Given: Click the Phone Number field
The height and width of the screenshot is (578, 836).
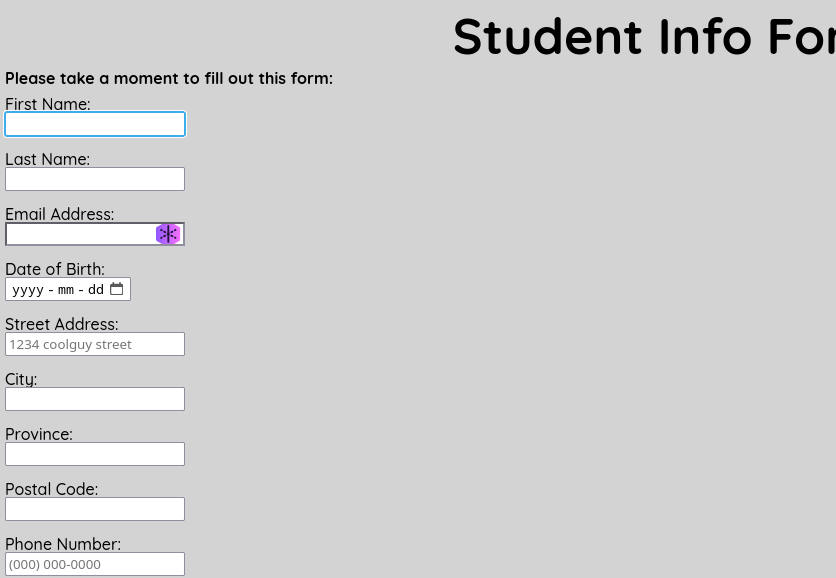Looking at the screenshot, I should coord(95,564).
